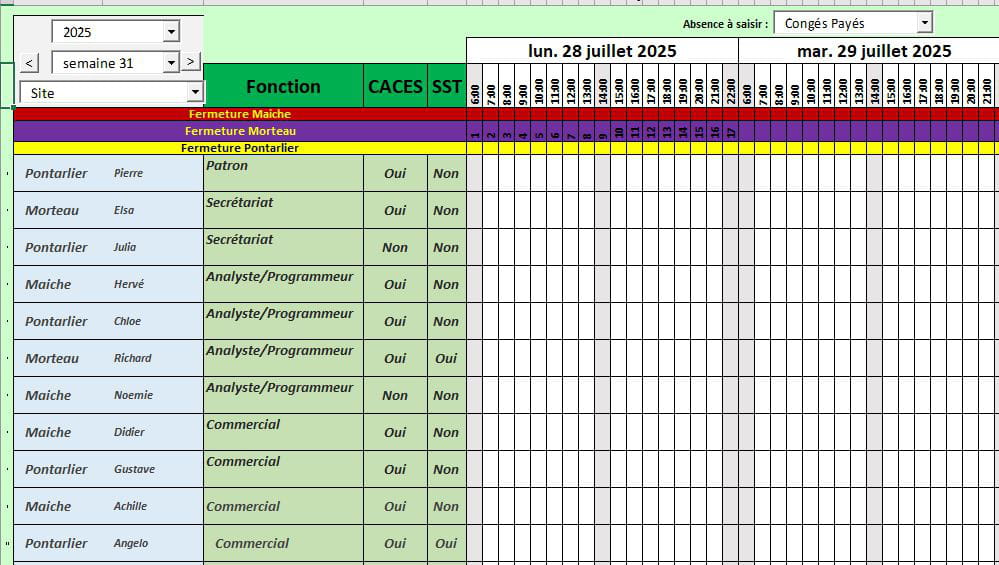Click Pierre's CACES value Oui

(395, 173)
